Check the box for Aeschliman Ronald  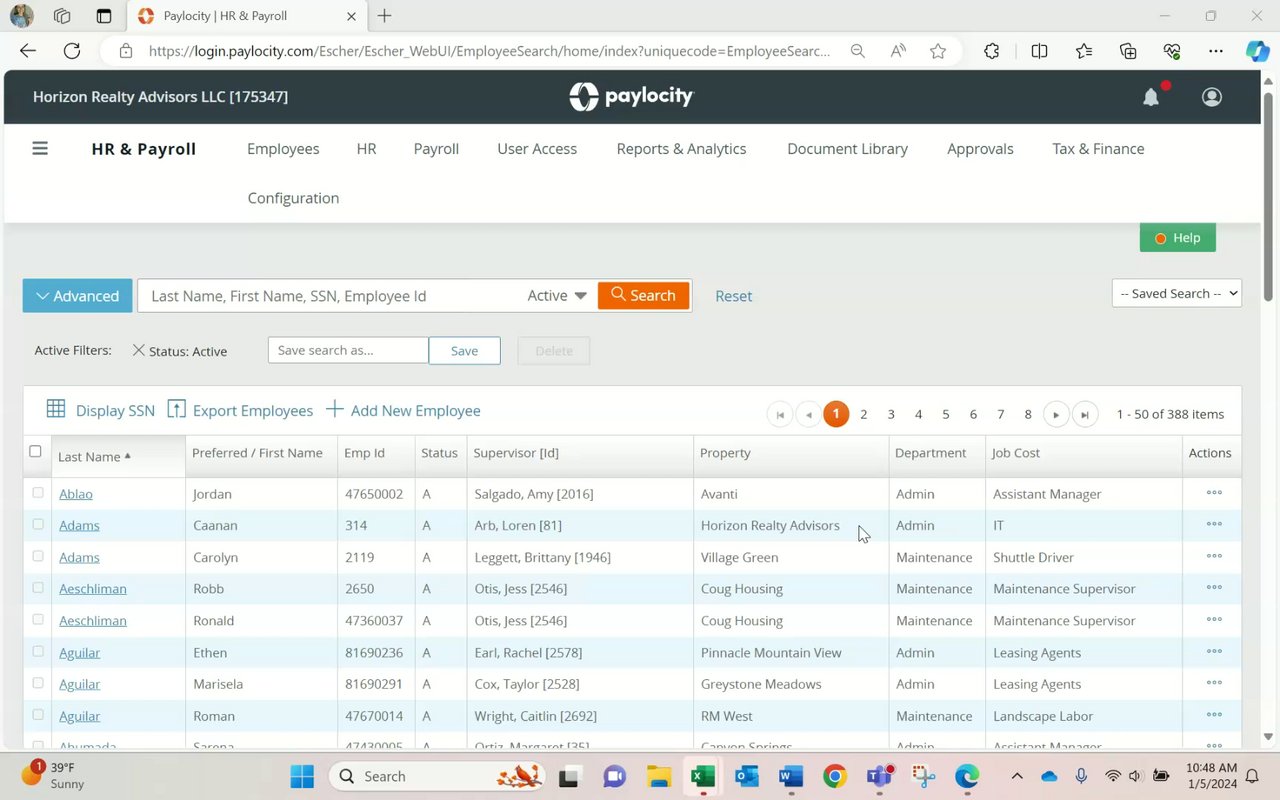[x=38, y=619]
